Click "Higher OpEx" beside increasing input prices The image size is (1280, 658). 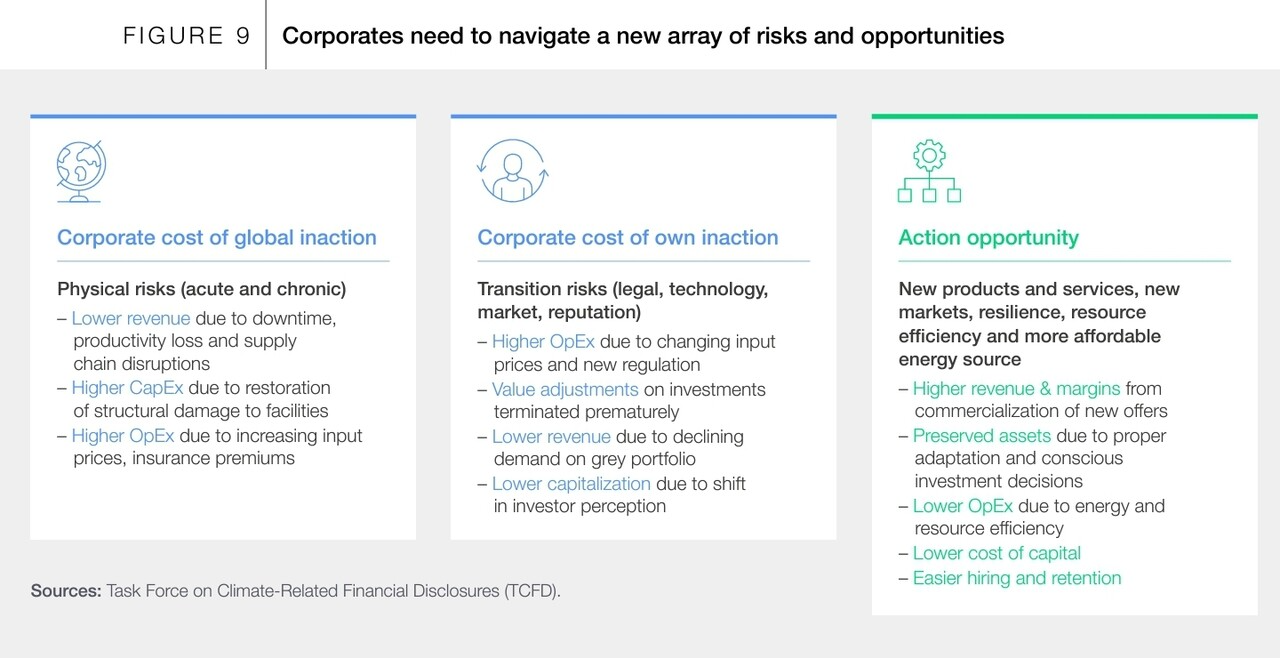tap(123, 436)
